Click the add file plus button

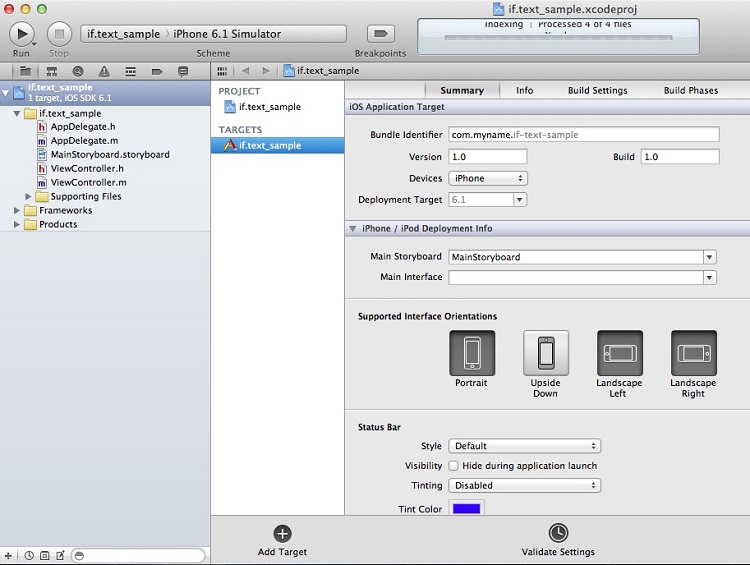point(8,555)
